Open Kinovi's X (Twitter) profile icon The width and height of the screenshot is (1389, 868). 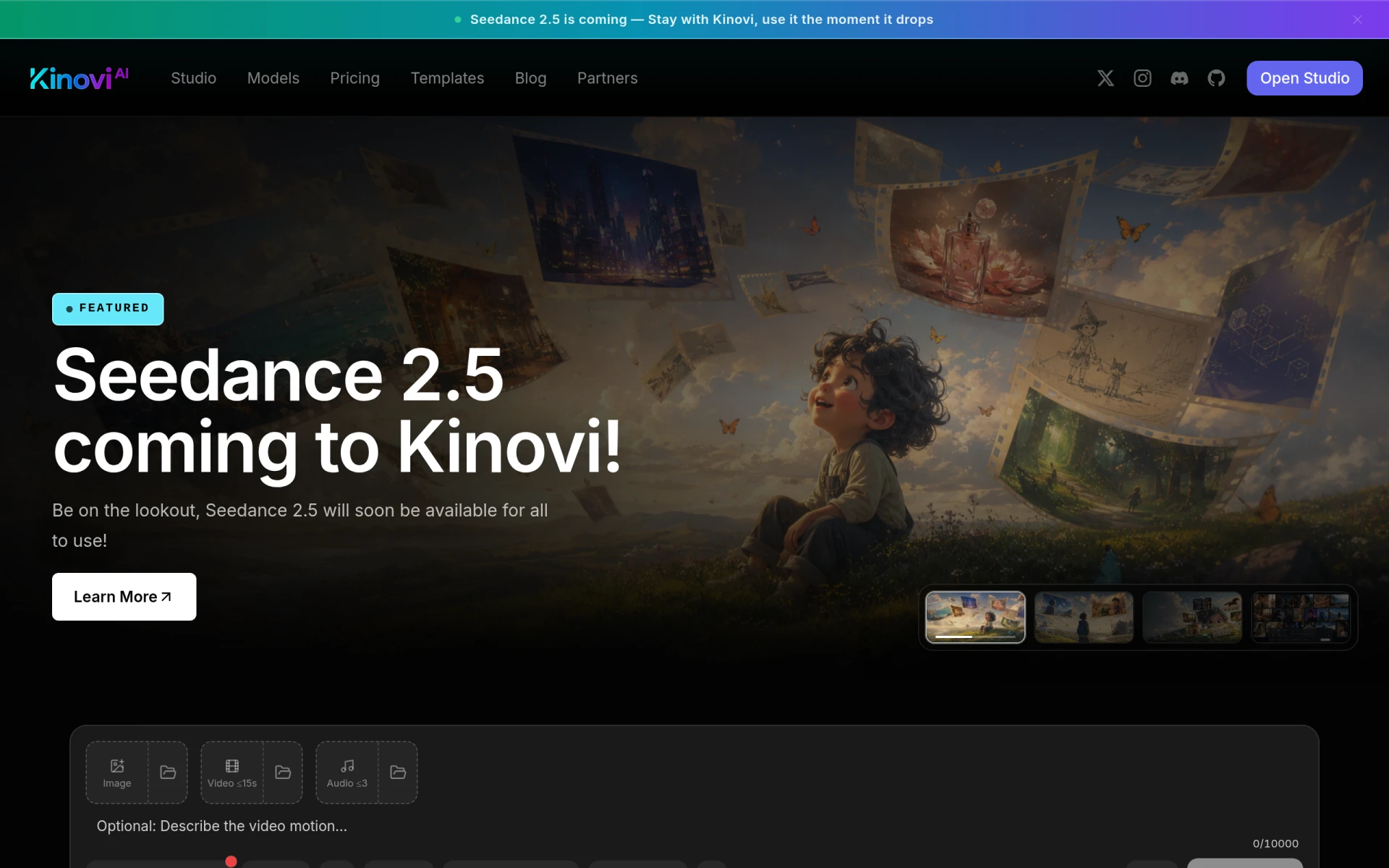click(1105, 78)
